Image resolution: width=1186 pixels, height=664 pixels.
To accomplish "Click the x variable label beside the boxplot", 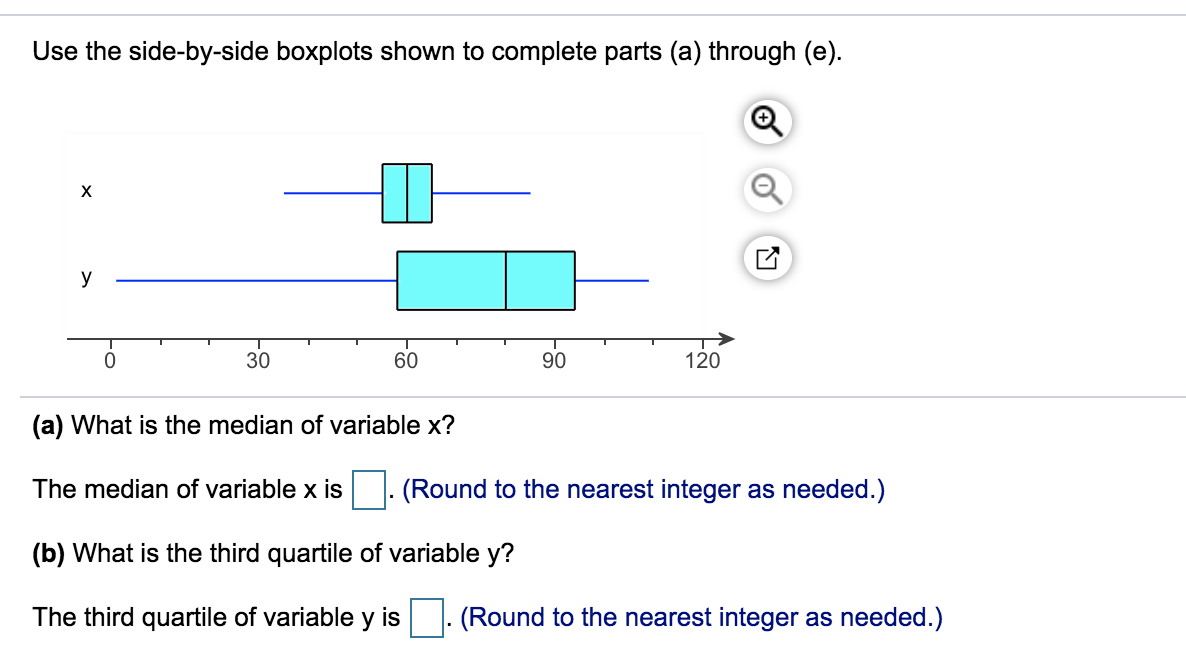I will (x=86, y=191).
